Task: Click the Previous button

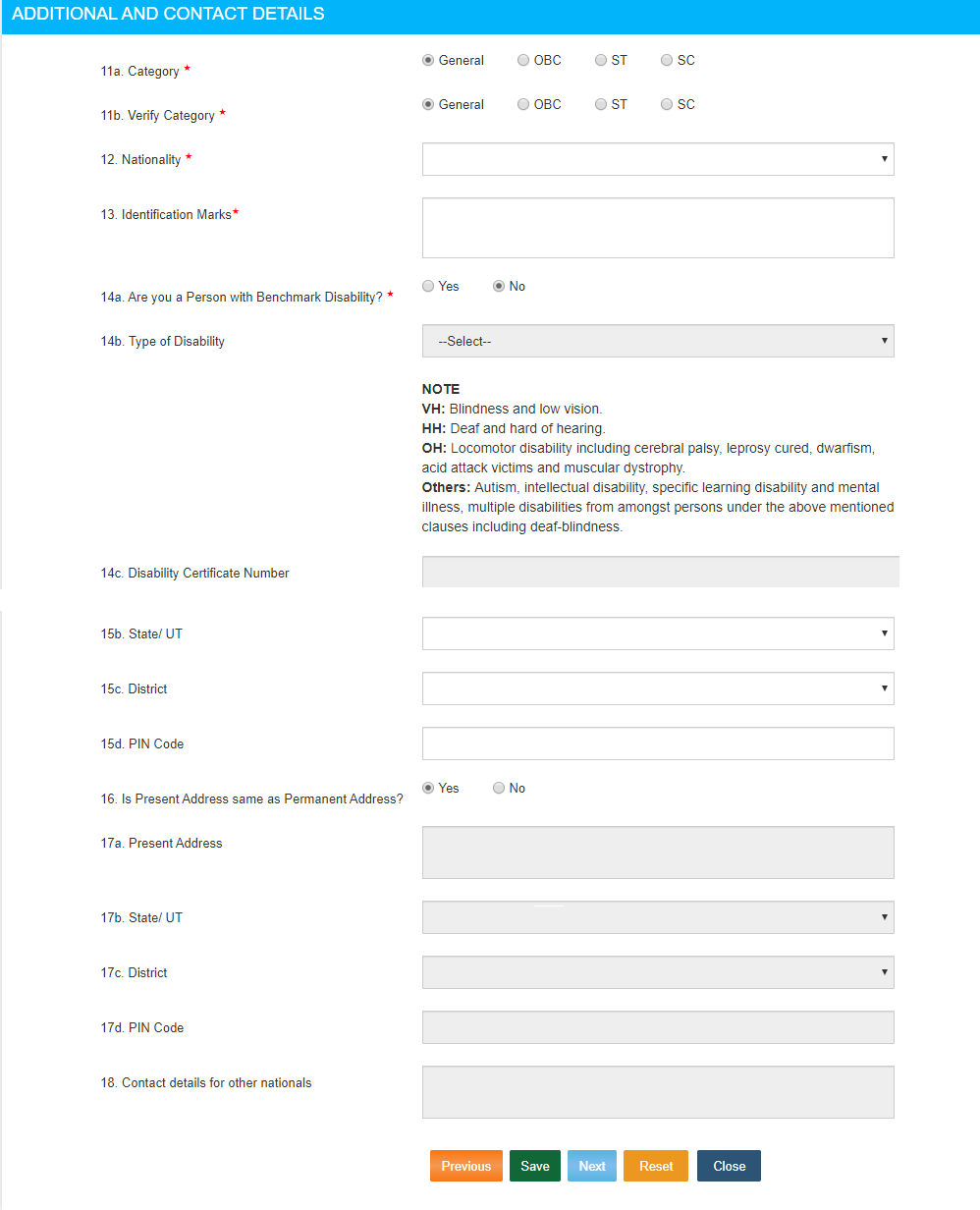Action: click(x=465, y=1166)
